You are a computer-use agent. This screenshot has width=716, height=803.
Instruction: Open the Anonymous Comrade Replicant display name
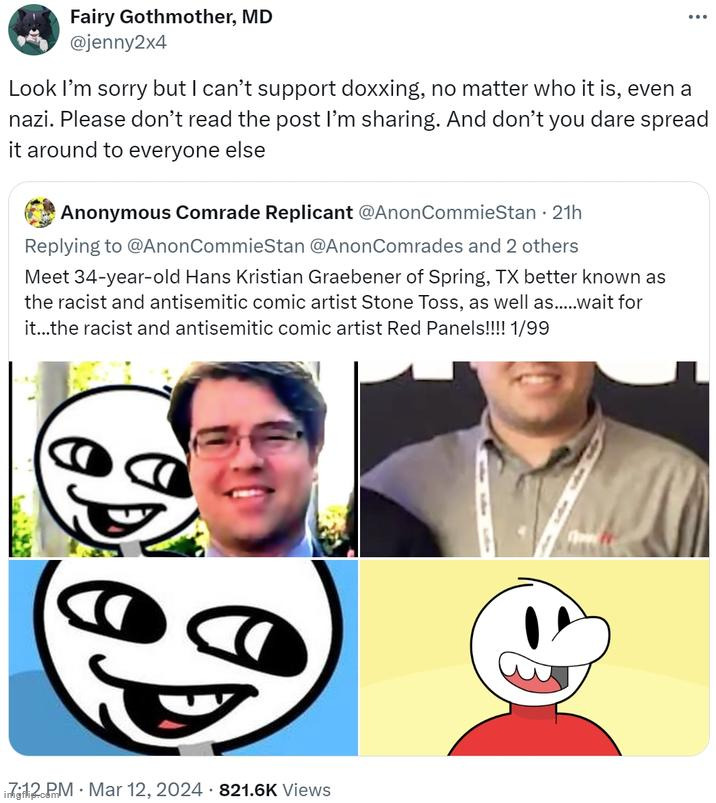[206, 212]
